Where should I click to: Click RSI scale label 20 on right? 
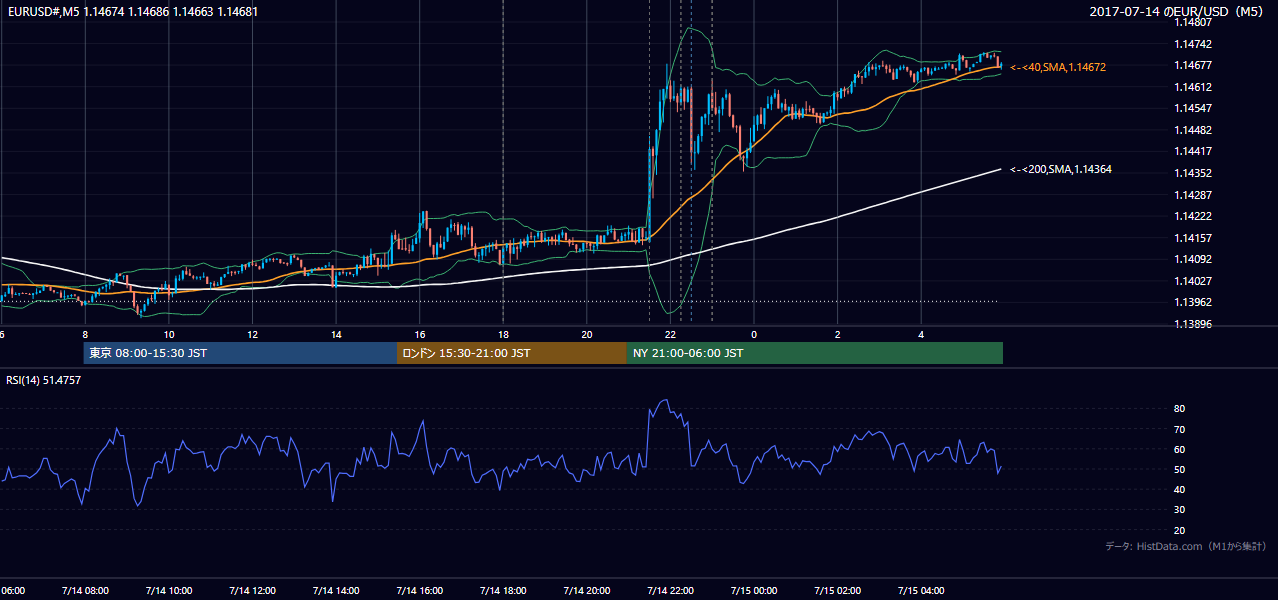coord(1179,531)
